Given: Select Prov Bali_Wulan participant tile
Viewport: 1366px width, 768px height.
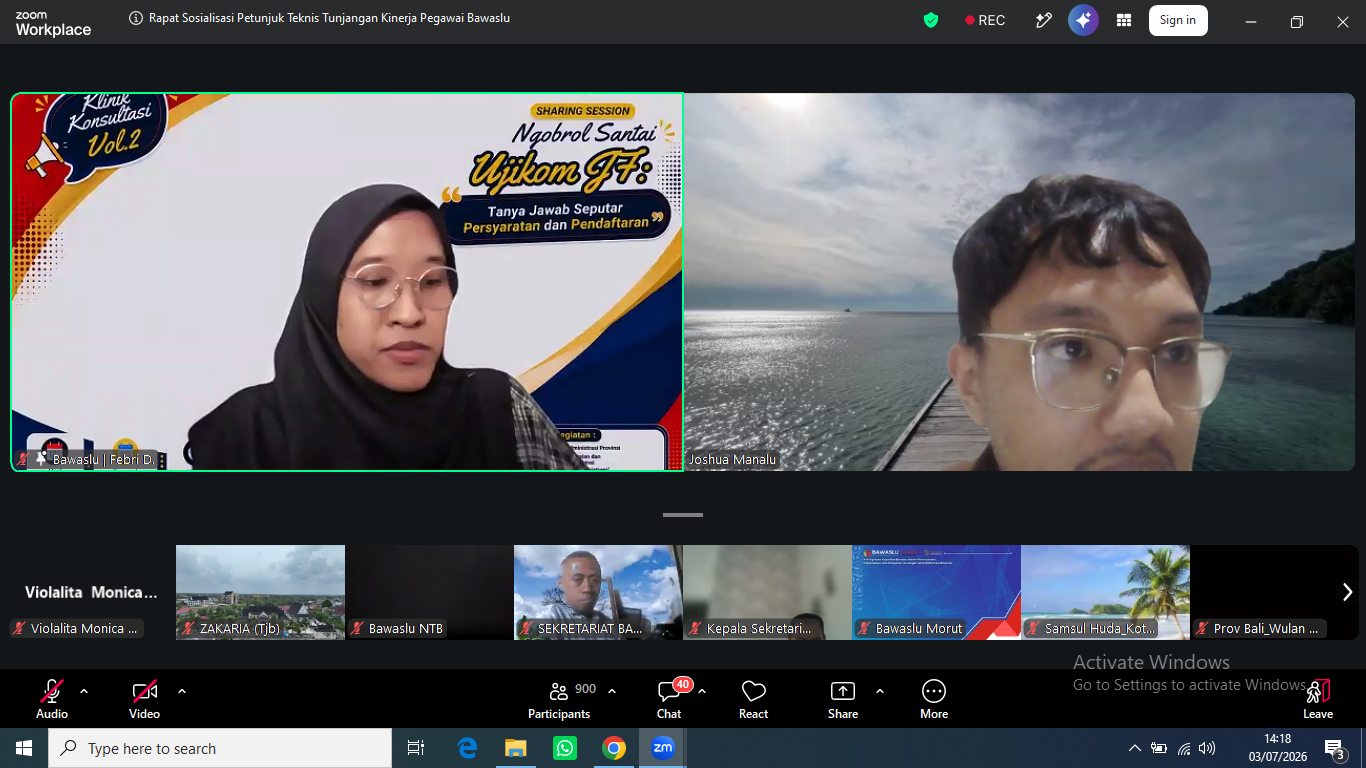Looking at the screenshot, I should click(x=1274, y=592).
